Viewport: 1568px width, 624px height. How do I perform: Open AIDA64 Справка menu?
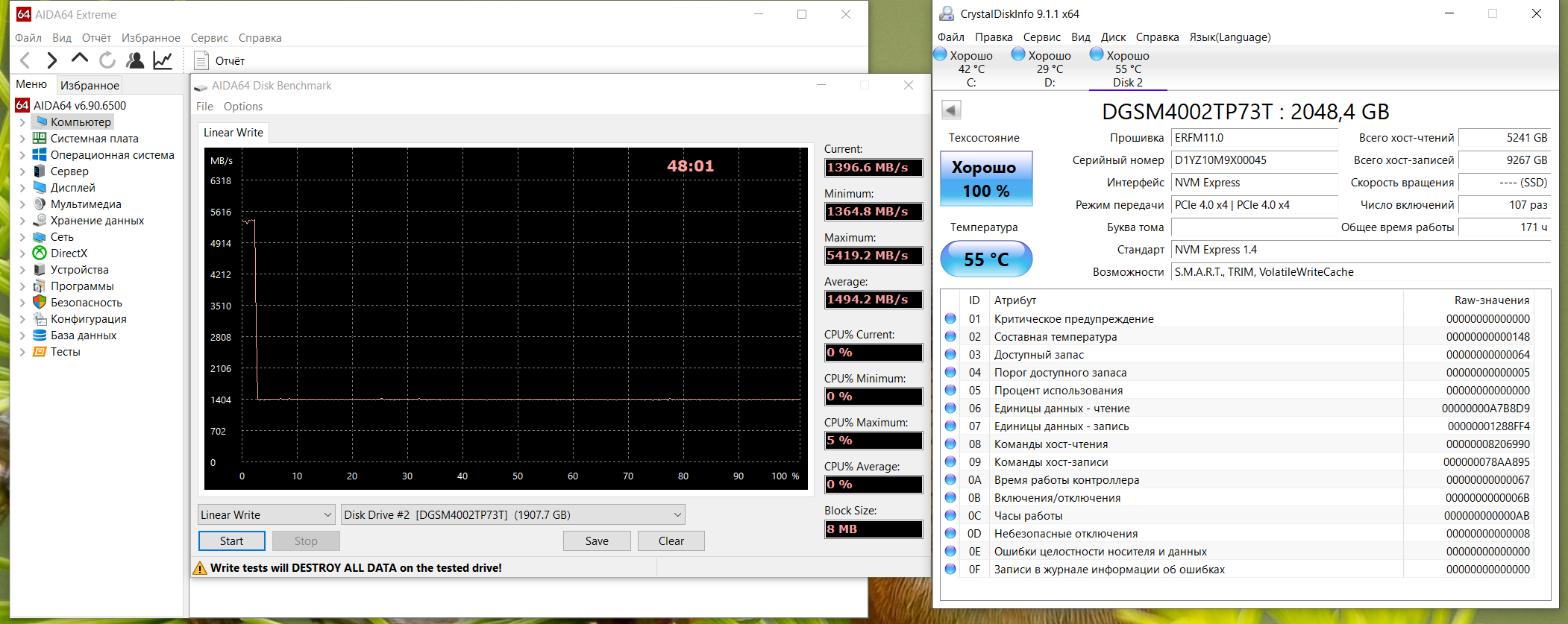pos(260,37)
